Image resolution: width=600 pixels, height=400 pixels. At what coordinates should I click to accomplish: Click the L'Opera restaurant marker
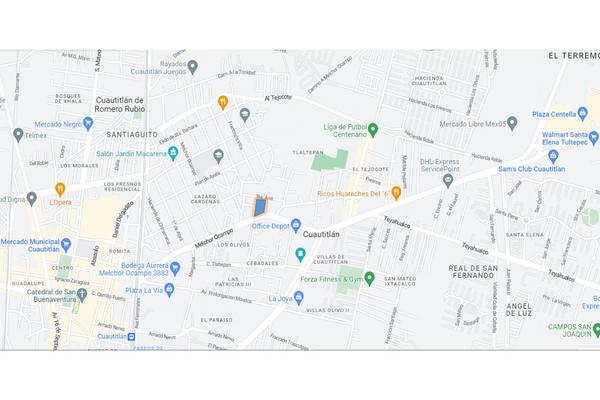(x=60, y=189)
